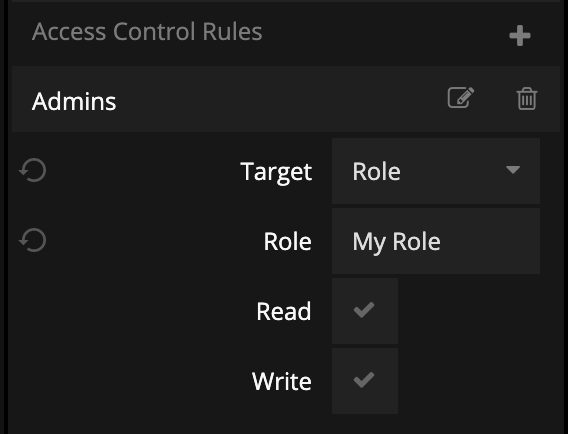
Task: Reset the Target field to default
Action: [x=33, y=170]
